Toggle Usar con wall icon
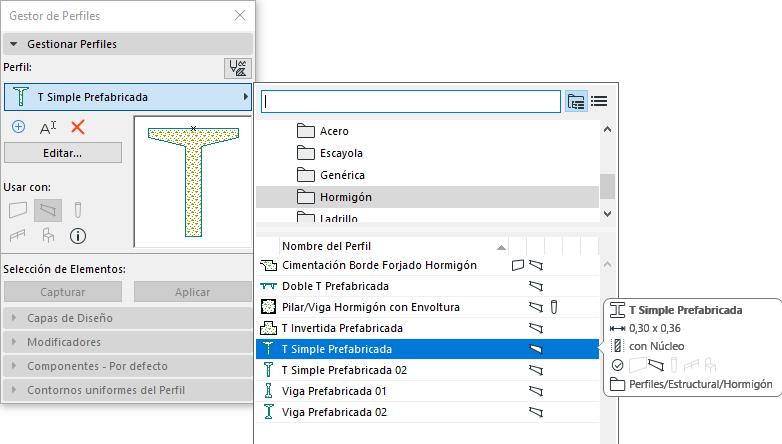The width and height of the screenshot is (782, 444). point(18,210)
